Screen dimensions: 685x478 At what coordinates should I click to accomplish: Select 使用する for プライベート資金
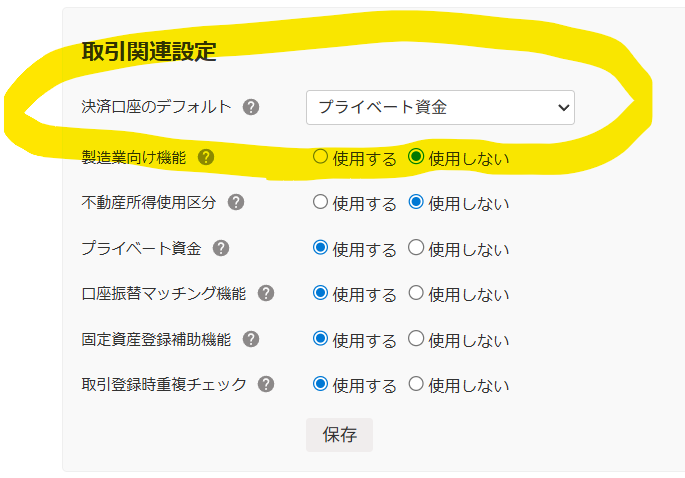[x=320, y=247]
